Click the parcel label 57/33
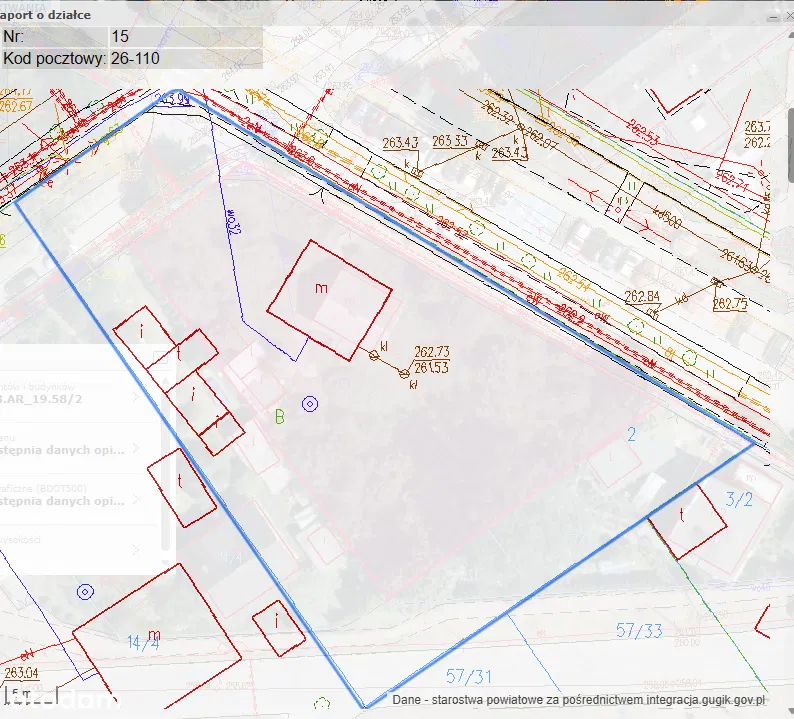 (x=639, y=630)
